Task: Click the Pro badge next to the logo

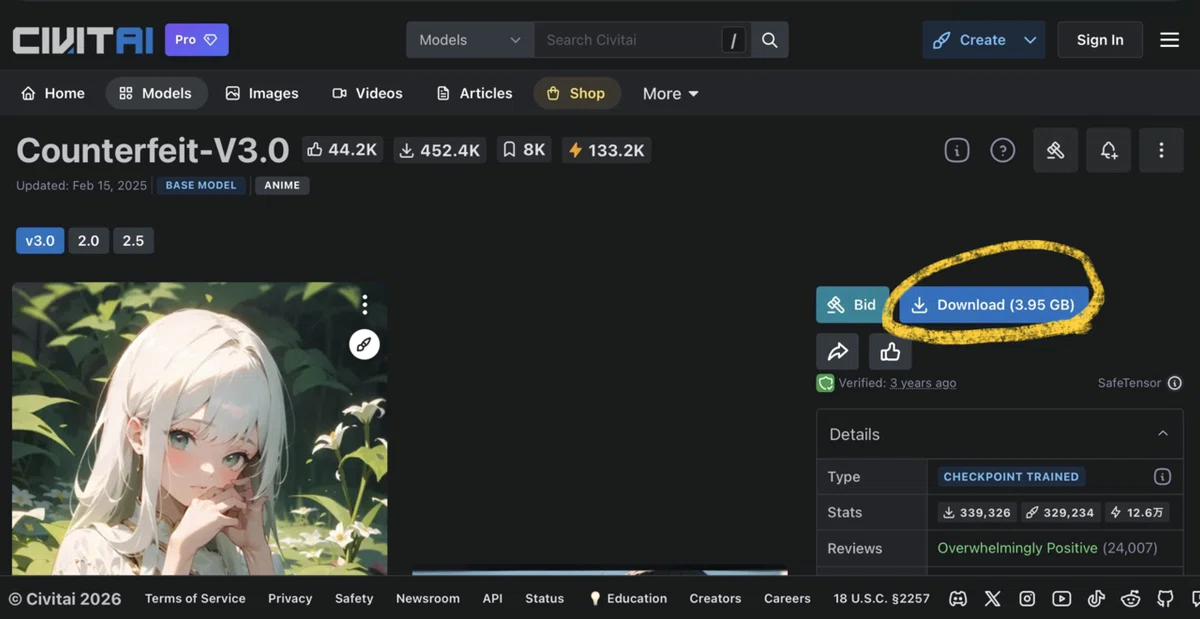Action: tap(197, 40)
